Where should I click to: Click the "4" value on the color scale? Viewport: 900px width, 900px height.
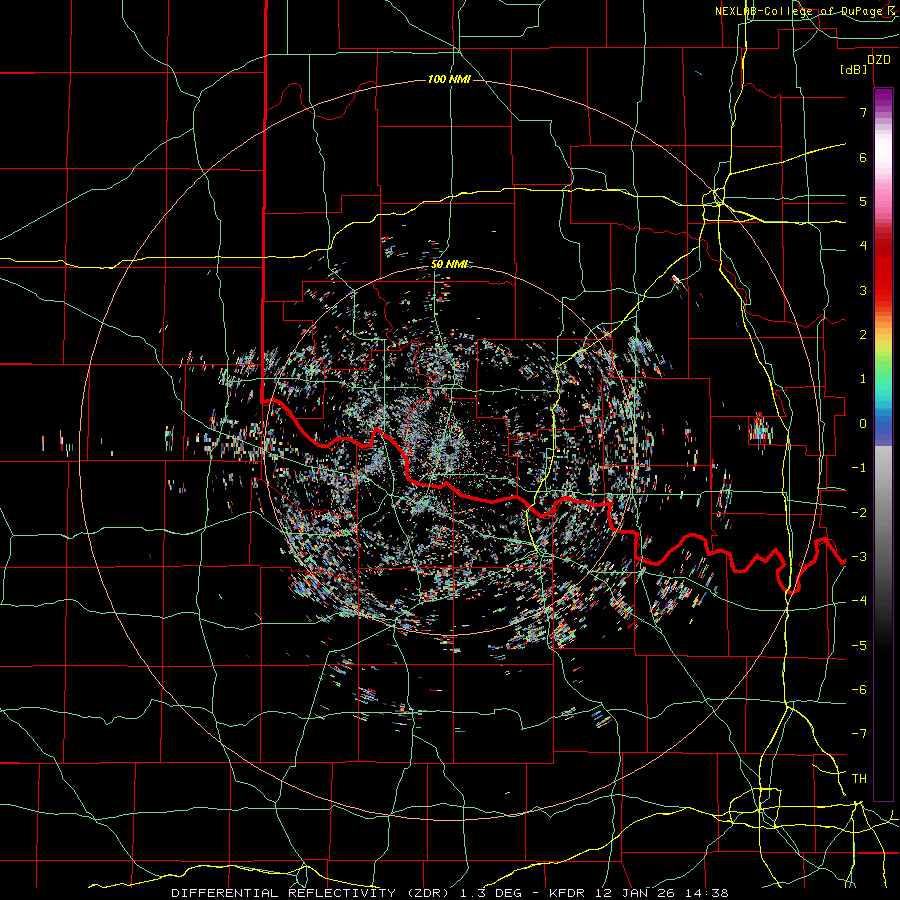[863, 246]
